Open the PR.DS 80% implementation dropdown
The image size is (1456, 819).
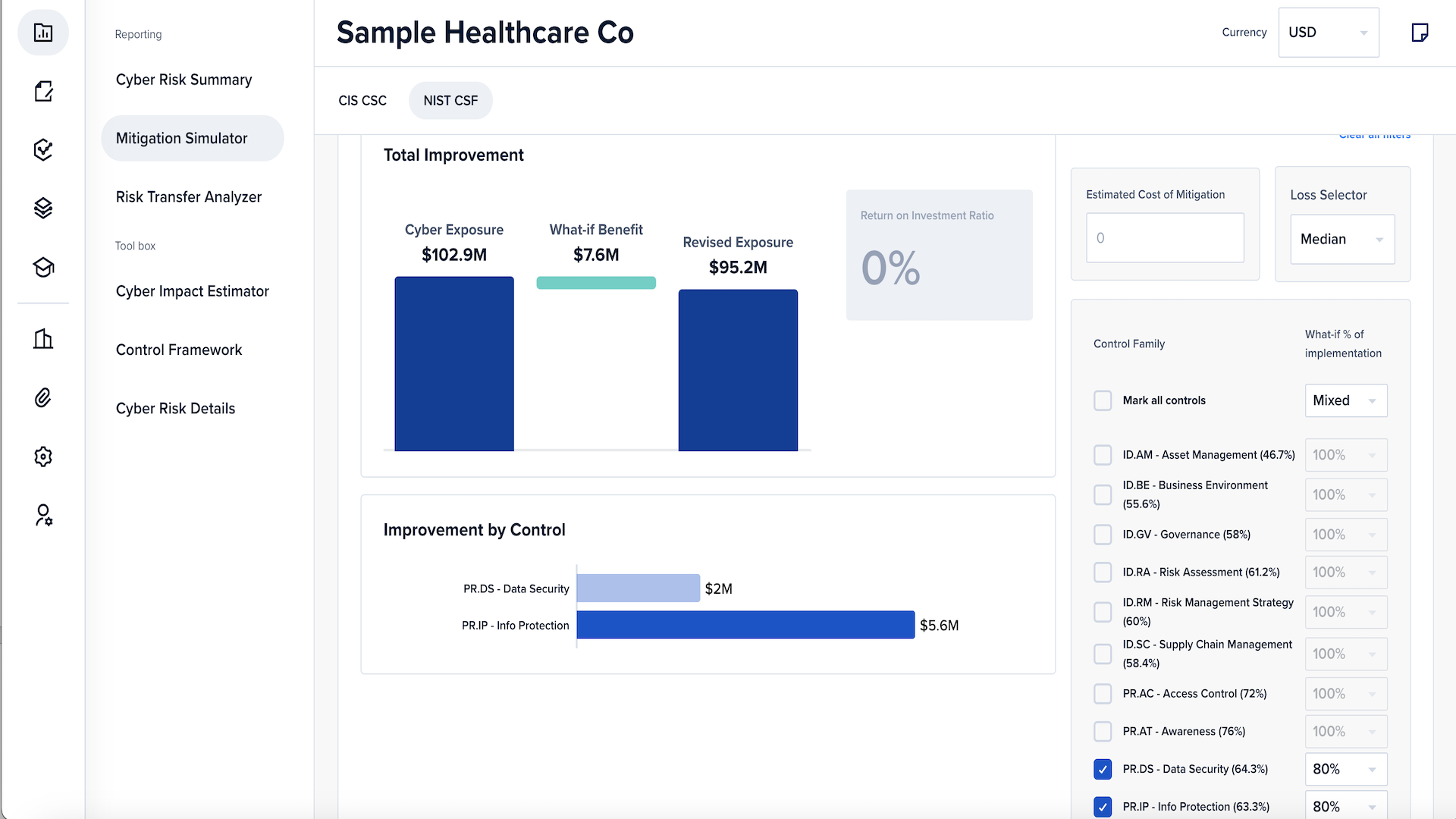tap(1345, 769)
